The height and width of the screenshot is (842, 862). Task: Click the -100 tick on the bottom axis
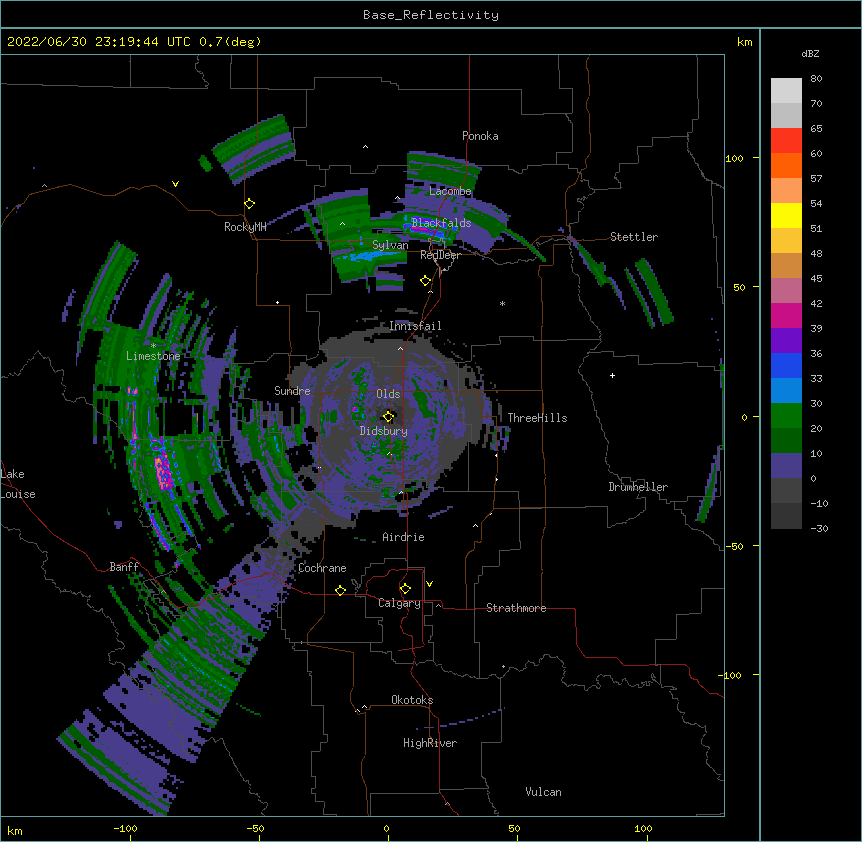[x=125, y=829]
